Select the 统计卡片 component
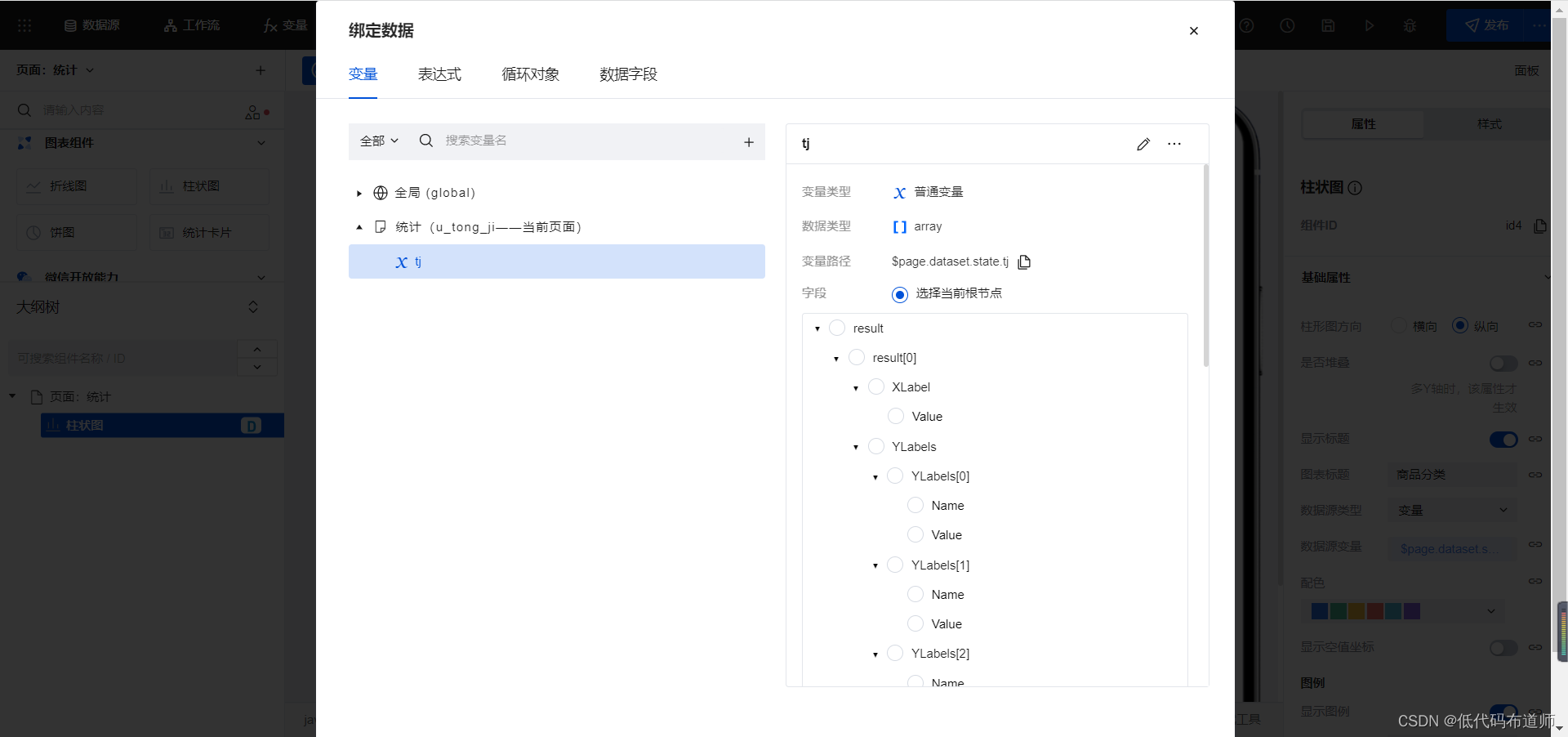The image size is (1568, 737). (209, 233)
